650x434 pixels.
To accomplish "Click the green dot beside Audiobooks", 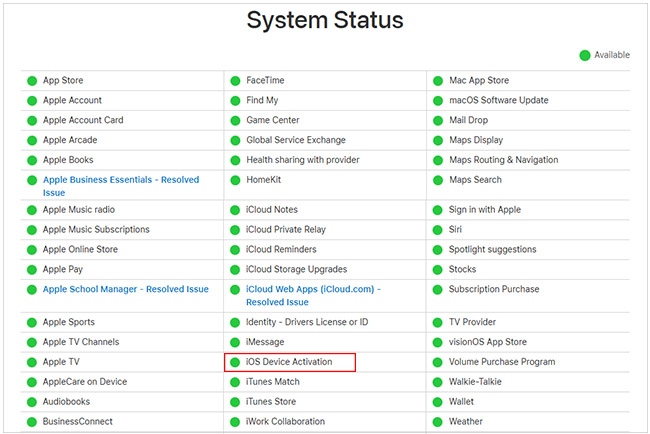I will [x=32, y=402].
